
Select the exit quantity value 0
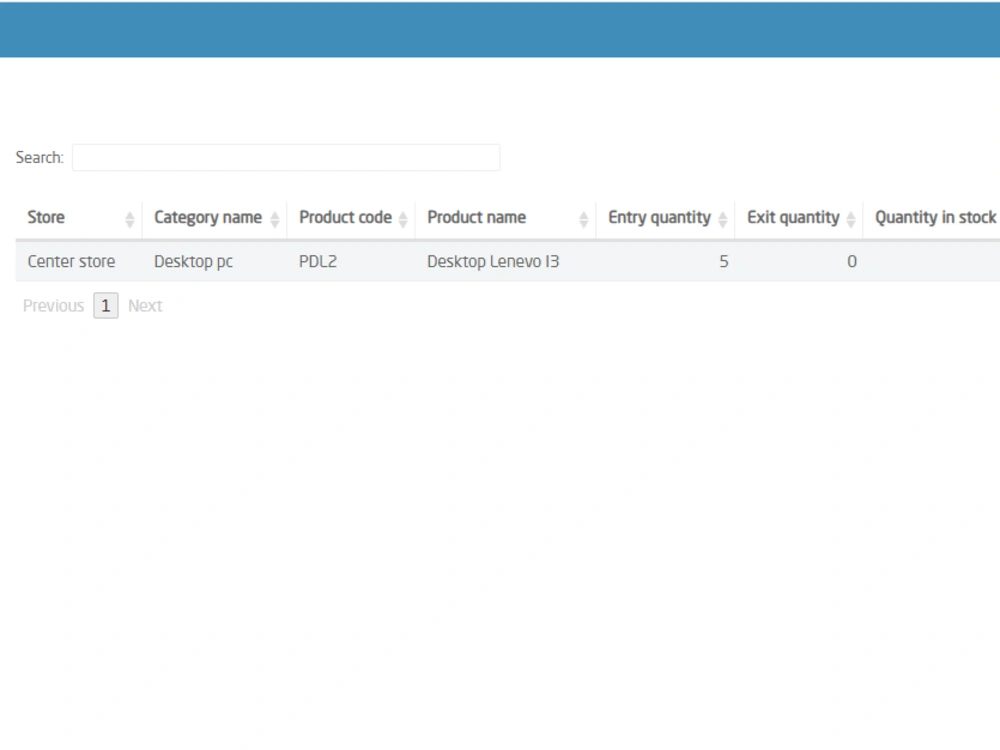click(852, 261)
